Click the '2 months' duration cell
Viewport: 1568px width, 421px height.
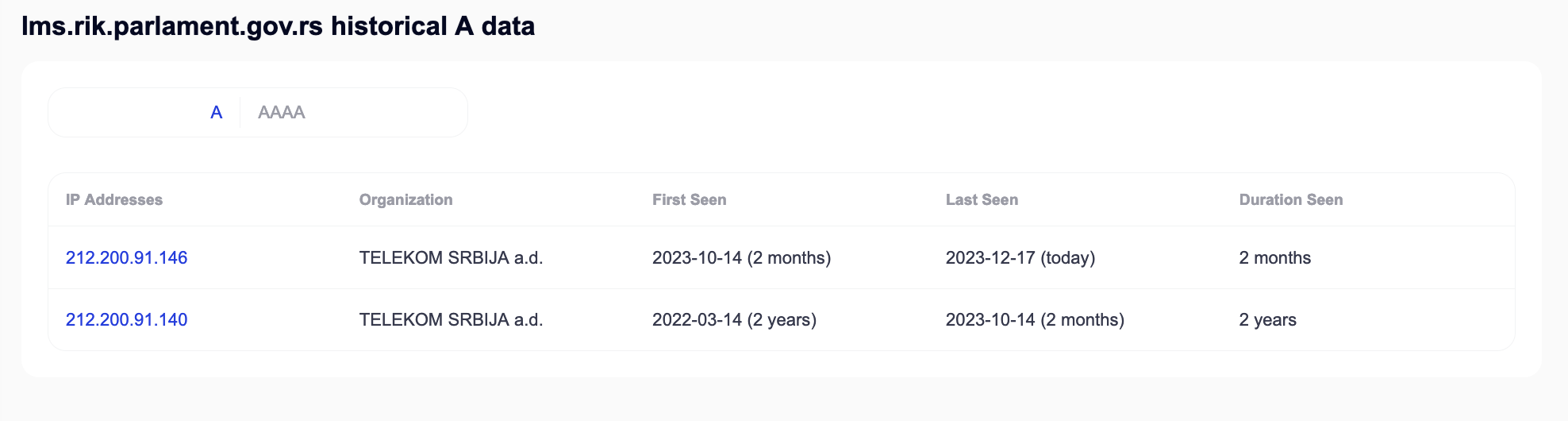[1274, 257]
